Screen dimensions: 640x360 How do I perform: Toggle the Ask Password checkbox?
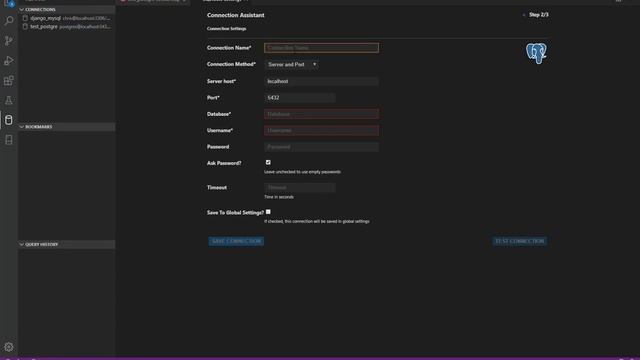[x=268, y=162]
